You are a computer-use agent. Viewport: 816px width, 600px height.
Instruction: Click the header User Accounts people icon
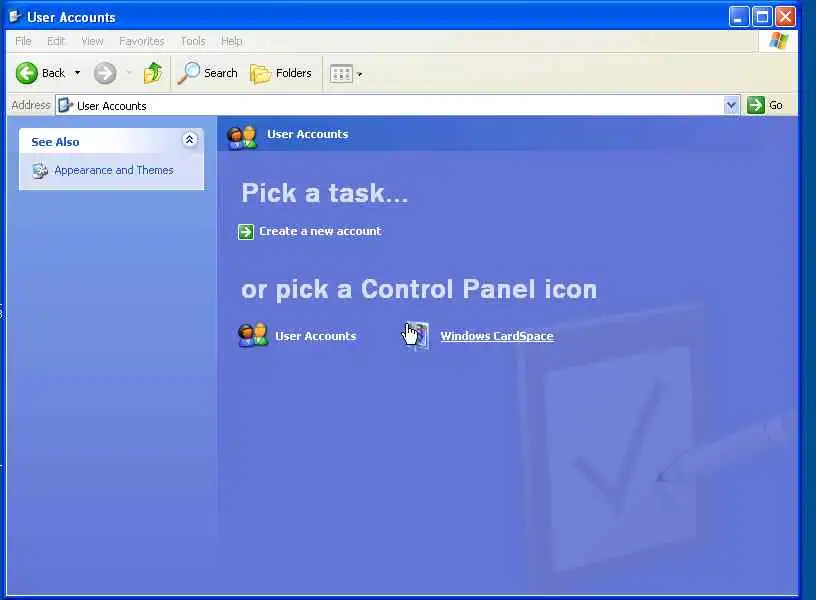pos(242,137)
